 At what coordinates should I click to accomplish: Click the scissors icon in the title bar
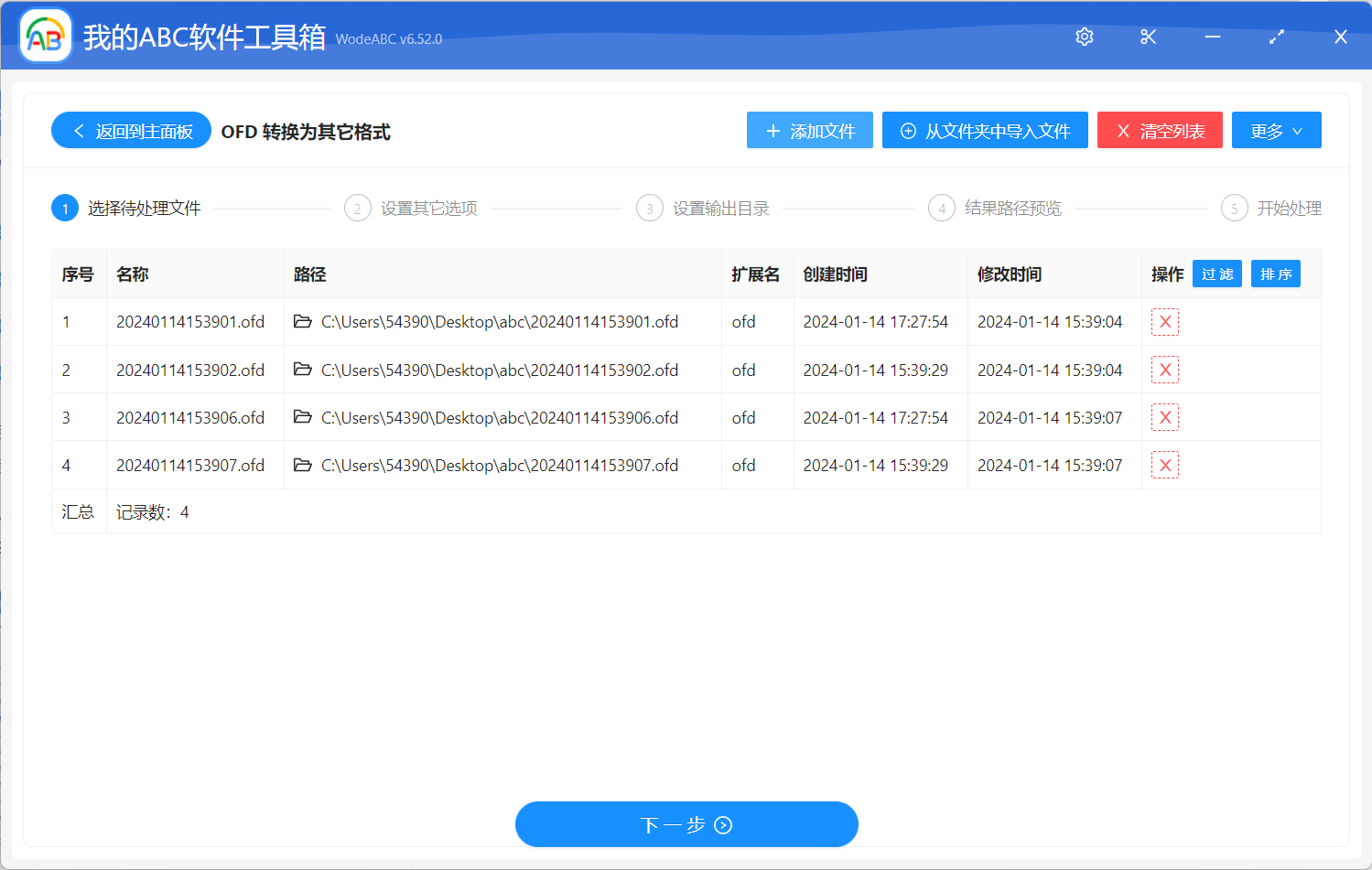pyautogui.click(x=1148, y=37)
